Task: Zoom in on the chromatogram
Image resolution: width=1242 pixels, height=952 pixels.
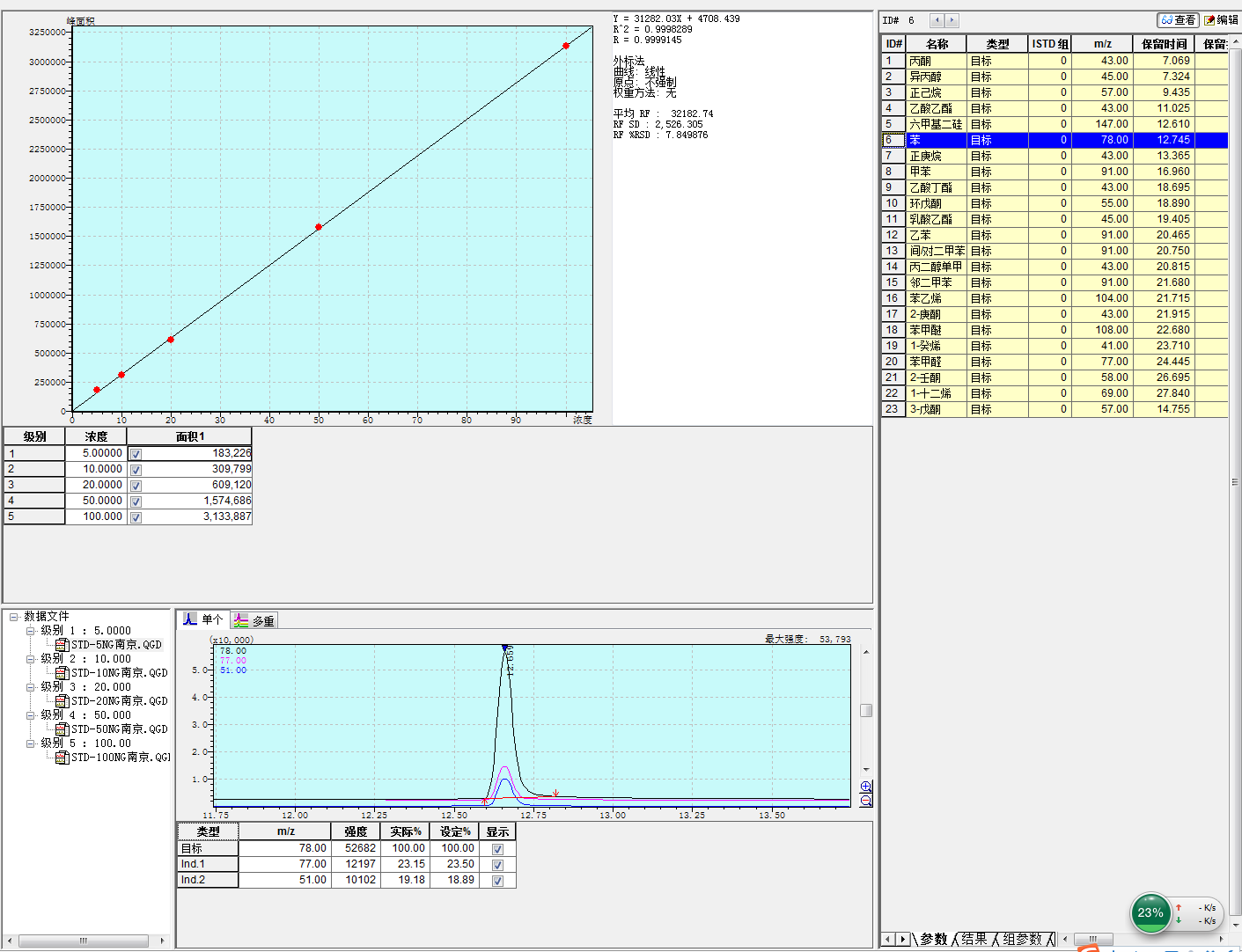Action: (866, 787)
